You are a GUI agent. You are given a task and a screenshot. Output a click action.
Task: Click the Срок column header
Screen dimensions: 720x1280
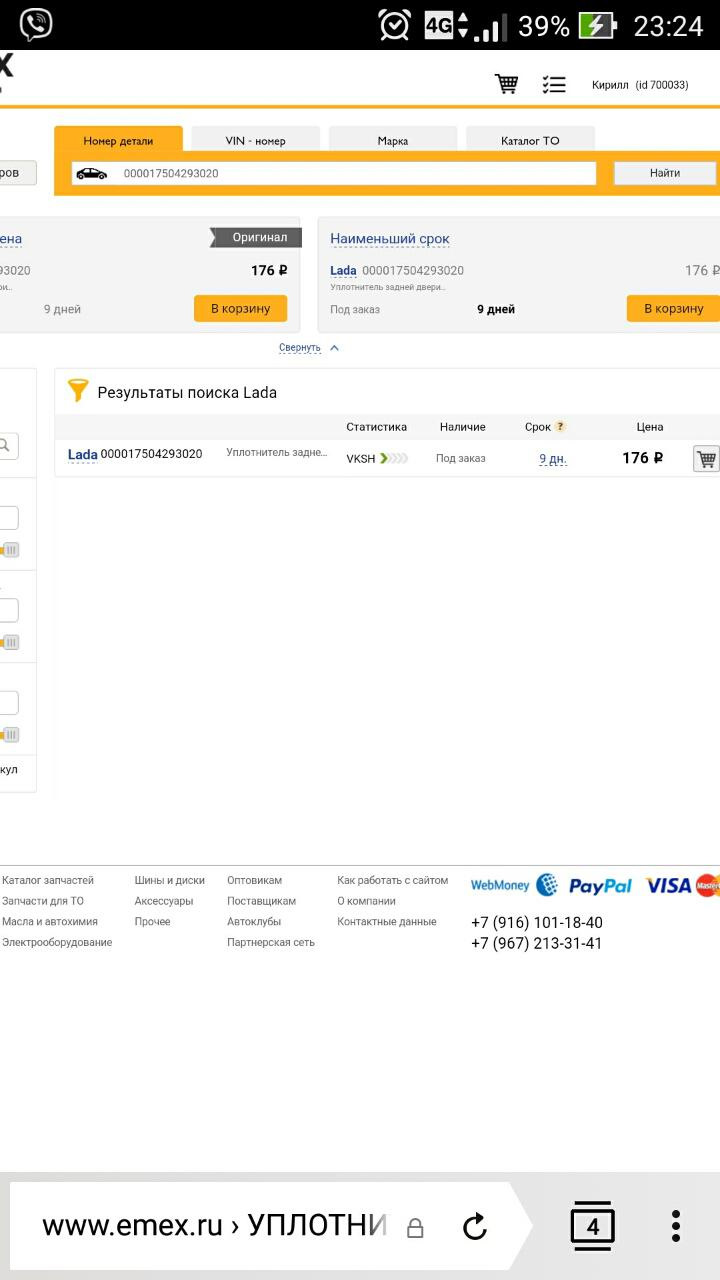coord(538,427)
